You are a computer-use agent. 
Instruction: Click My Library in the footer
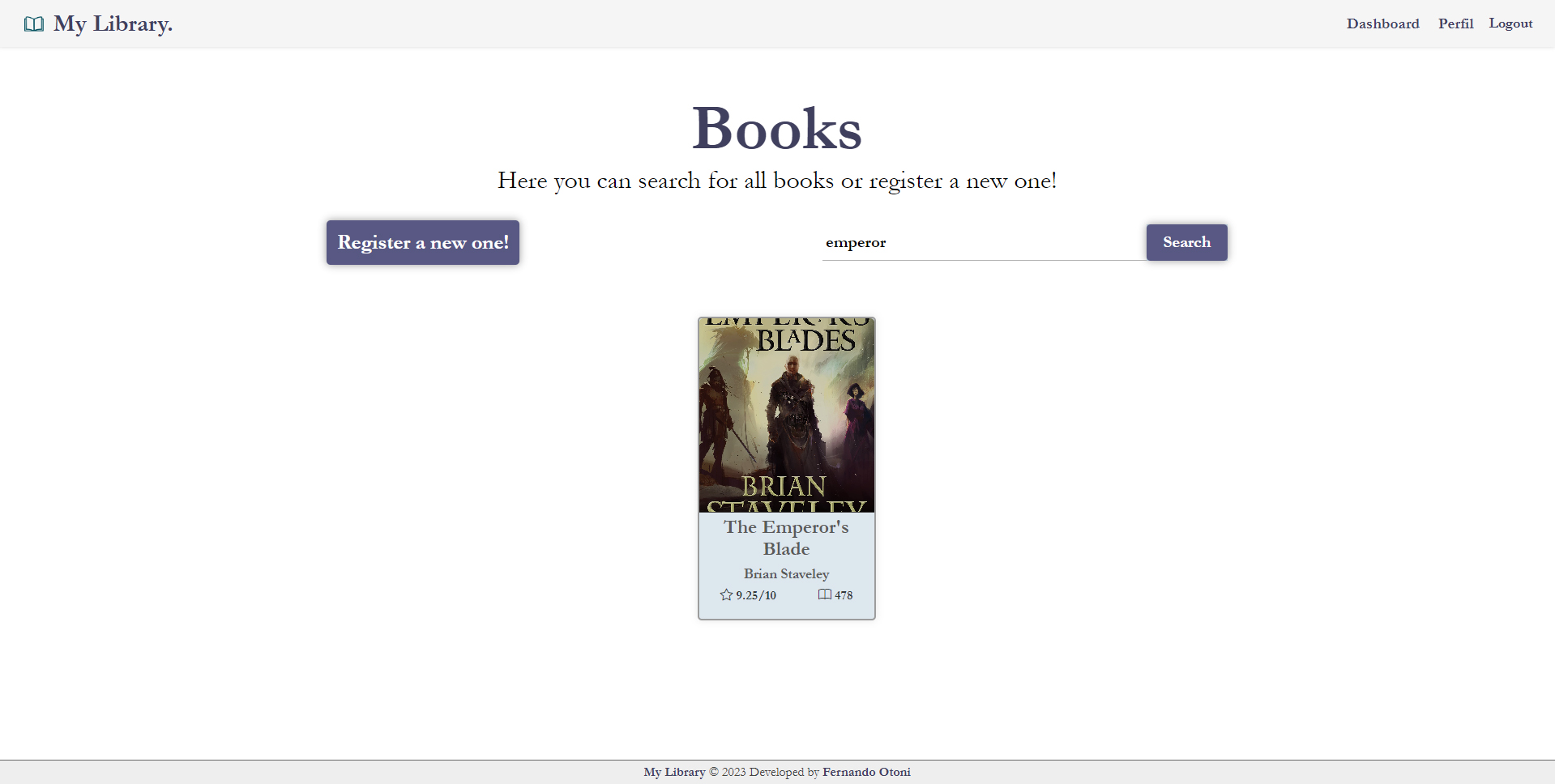pos(673,771)
